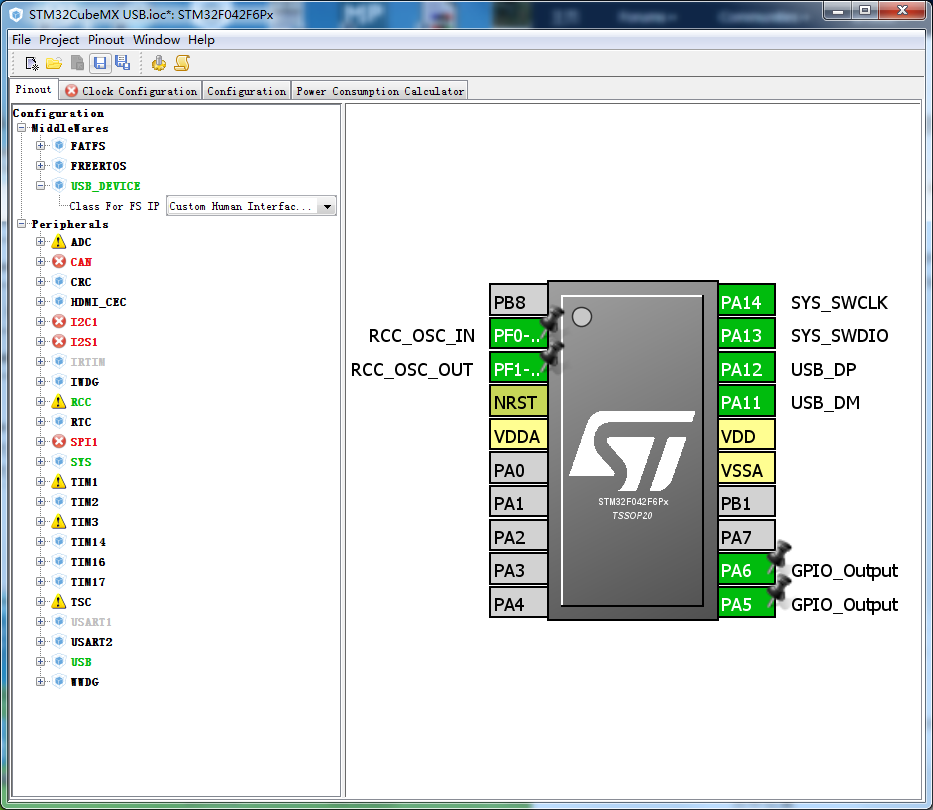Expand the TIM2 peripheral node
Screen dimensions: 933x810
tap(40, 502)
